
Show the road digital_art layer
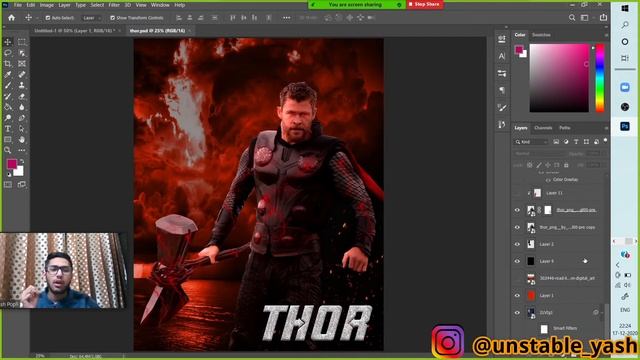pos(518,278)
